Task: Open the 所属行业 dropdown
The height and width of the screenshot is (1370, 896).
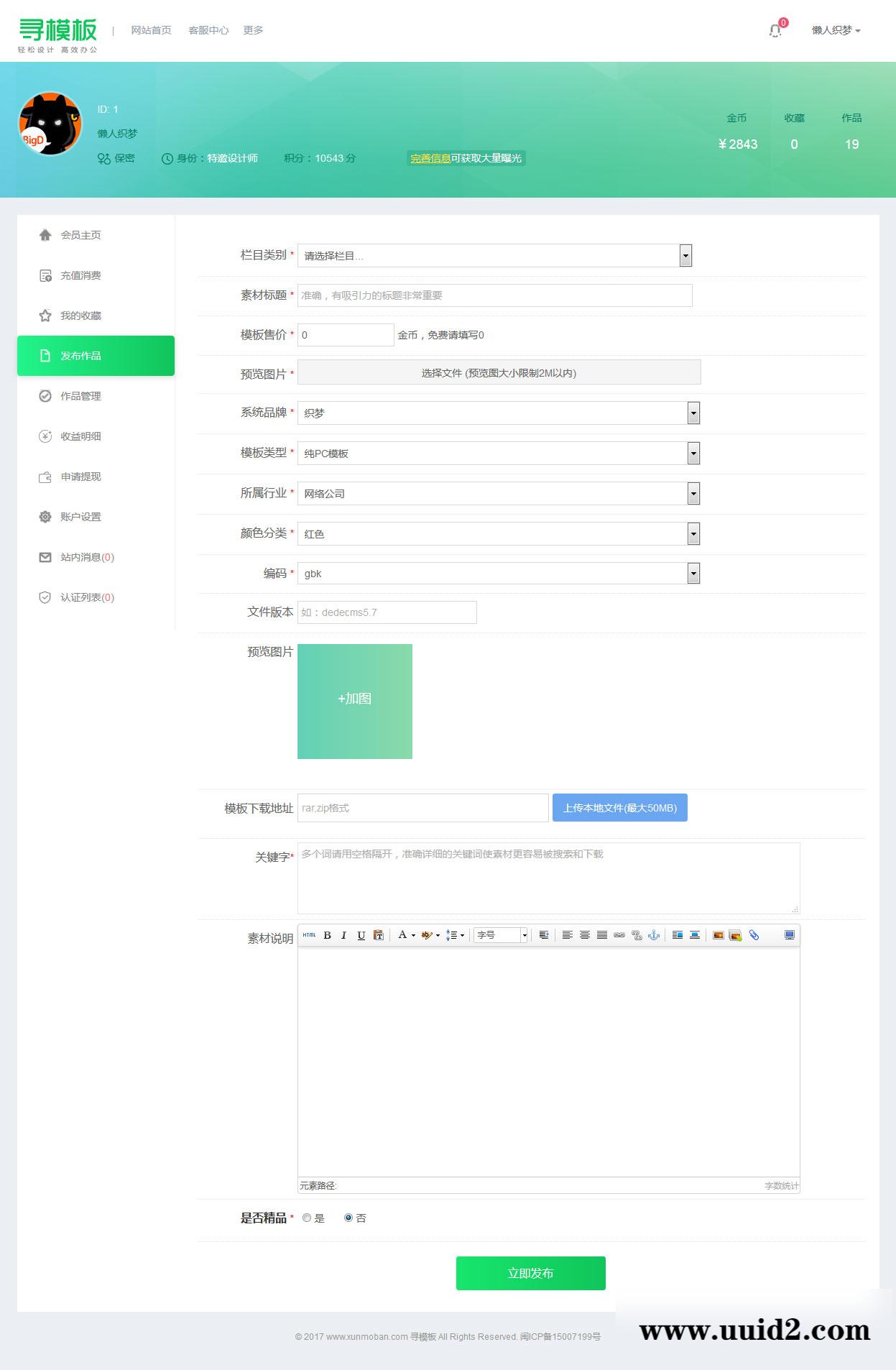Action: pos(499,493)
